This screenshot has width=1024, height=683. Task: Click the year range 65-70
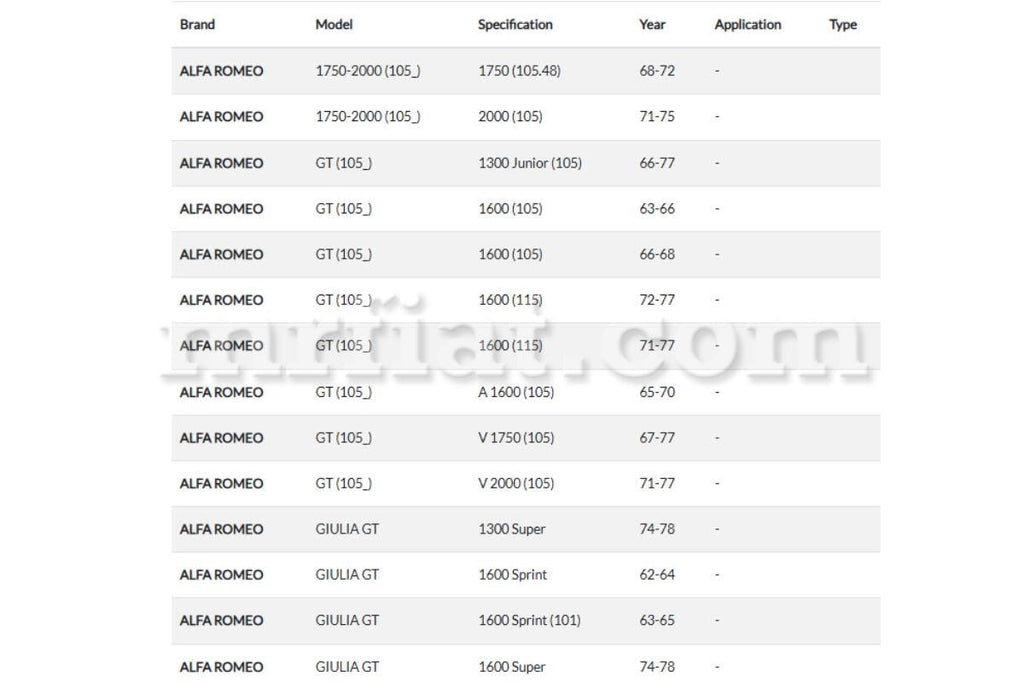click(657, 392)
